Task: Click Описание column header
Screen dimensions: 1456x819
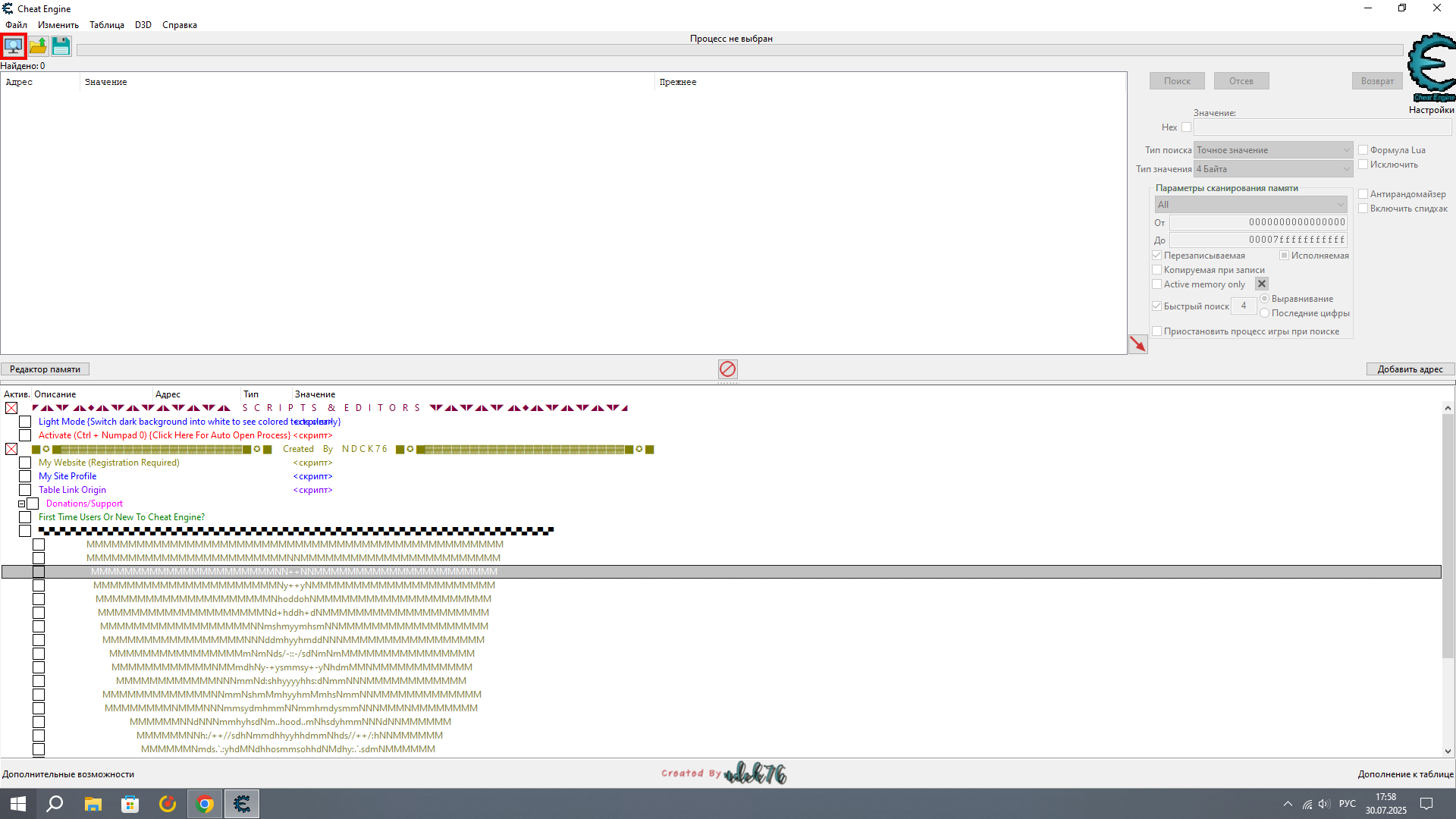Action: 92,394
